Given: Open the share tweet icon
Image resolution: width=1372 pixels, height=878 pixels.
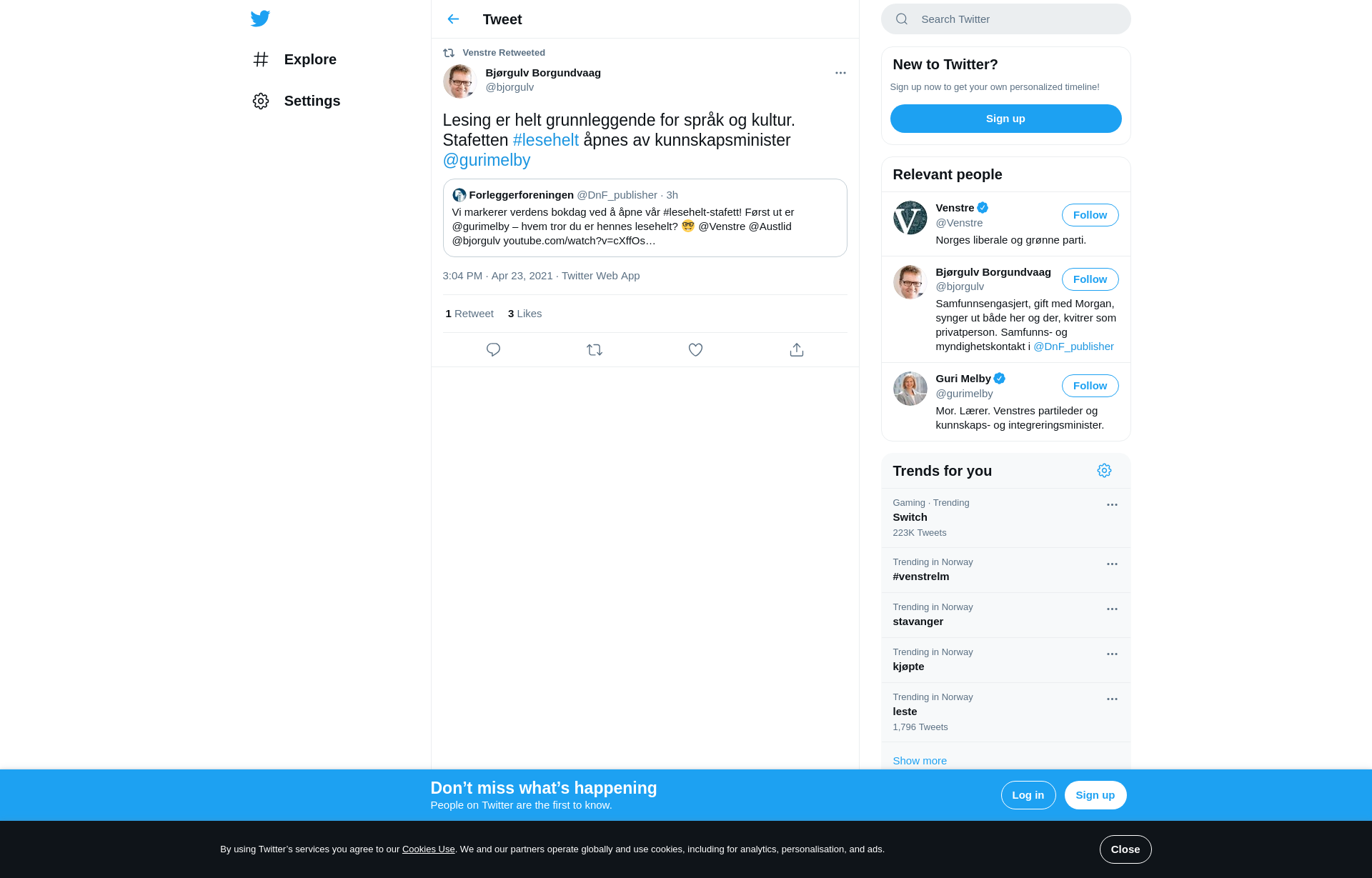Looking at the screenshot, I should pos(797,350).
